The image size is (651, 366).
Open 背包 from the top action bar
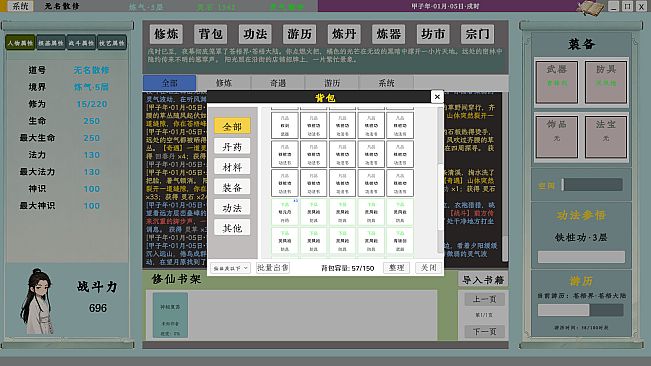pos(210,34)
